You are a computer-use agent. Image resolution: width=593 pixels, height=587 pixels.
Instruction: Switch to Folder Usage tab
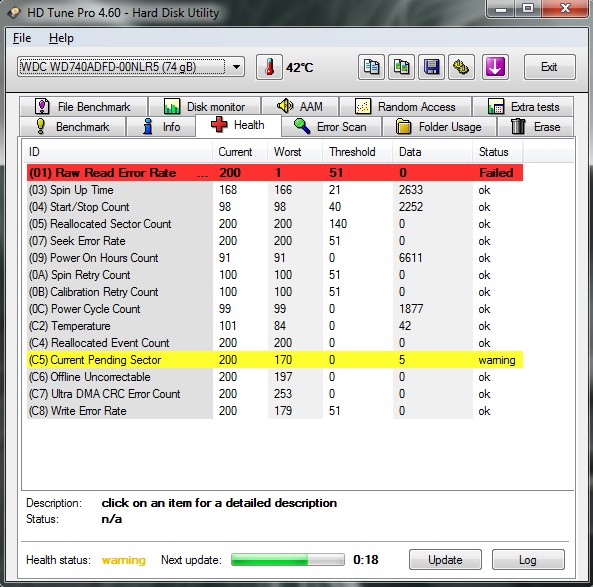(439, 127)
